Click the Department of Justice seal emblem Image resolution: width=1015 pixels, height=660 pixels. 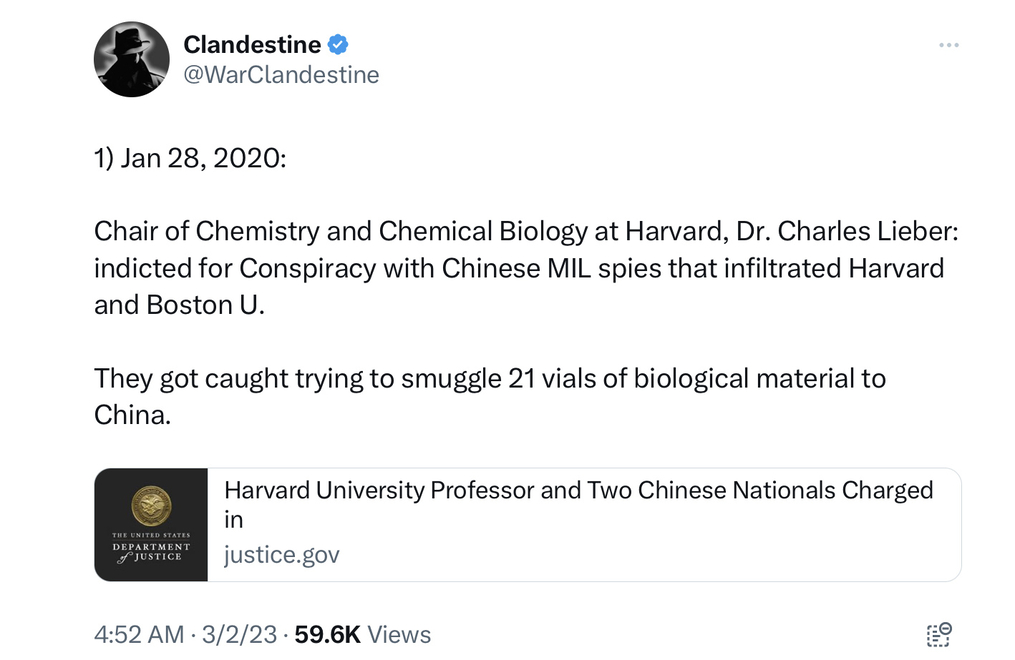click(x=151, y=503)
